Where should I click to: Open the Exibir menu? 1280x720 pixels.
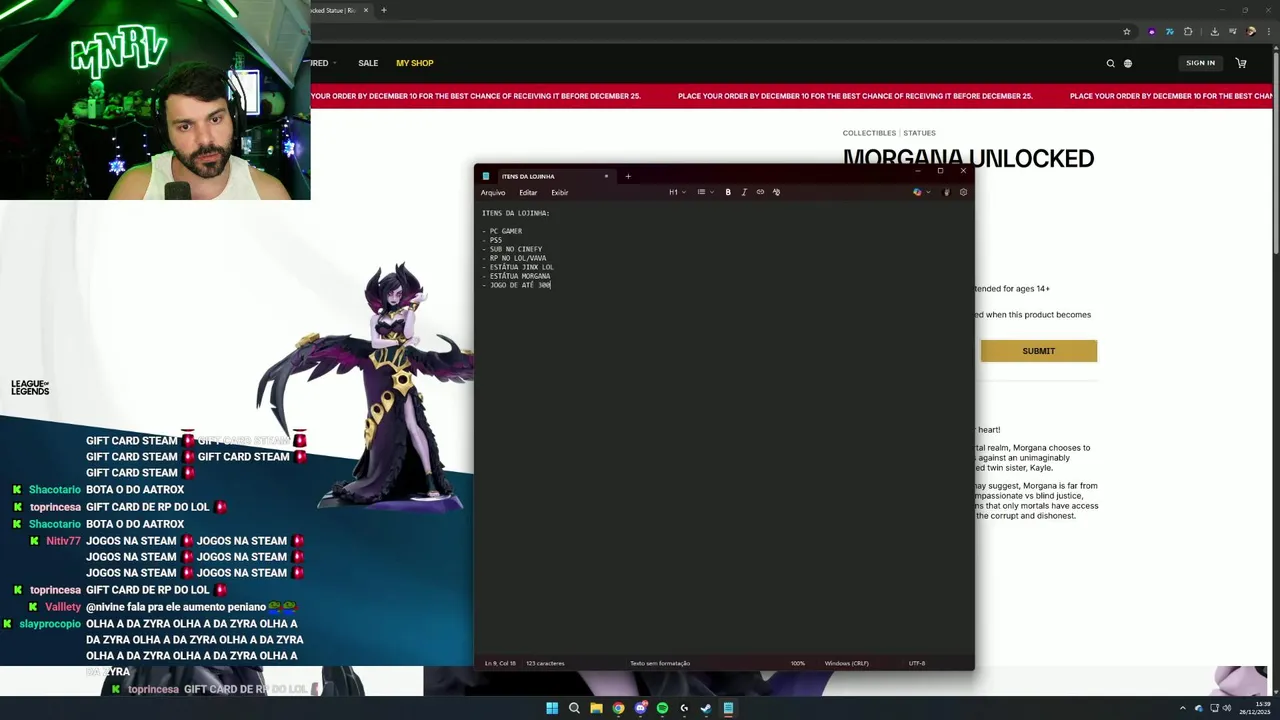click(x=560, y=192)
